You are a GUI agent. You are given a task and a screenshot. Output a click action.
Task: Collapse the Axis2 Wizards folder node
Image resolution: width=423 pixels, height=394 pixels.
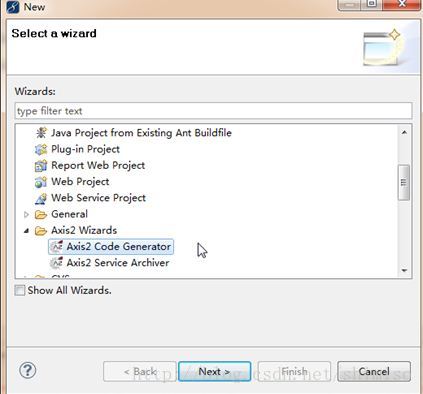click(26, 231)
